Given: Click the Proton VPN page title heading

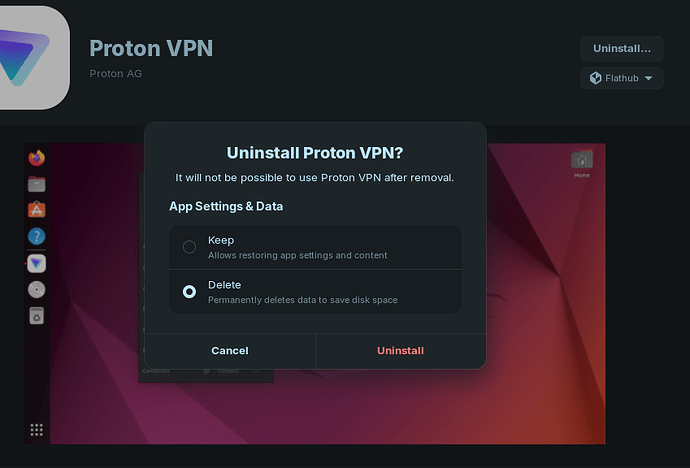Looking at the screenshot, I should [x=151, y=48].
